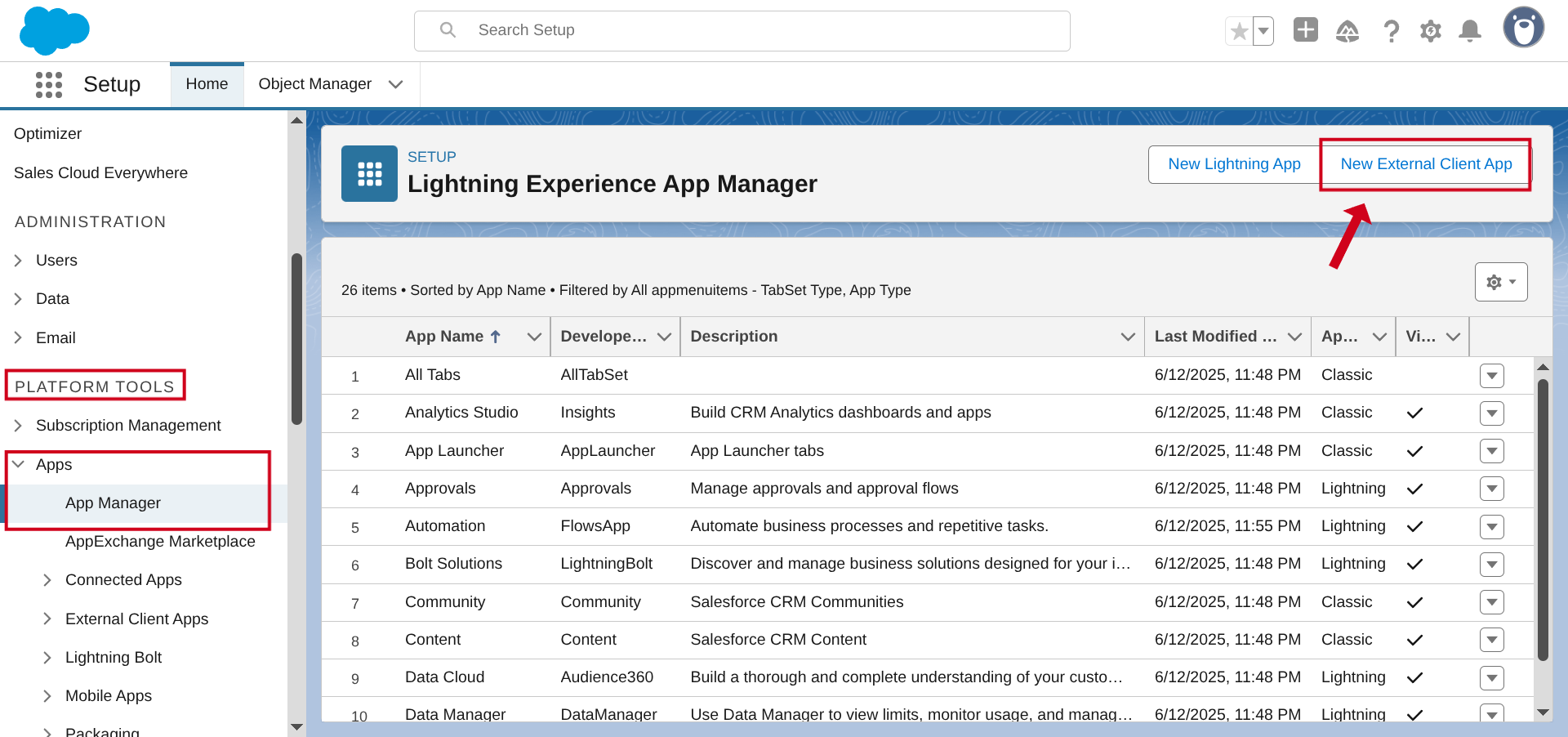This screenshot has width=1568, height=737.
Task: Open Last Modified column menu chevron
Action: click(1295, 337)
